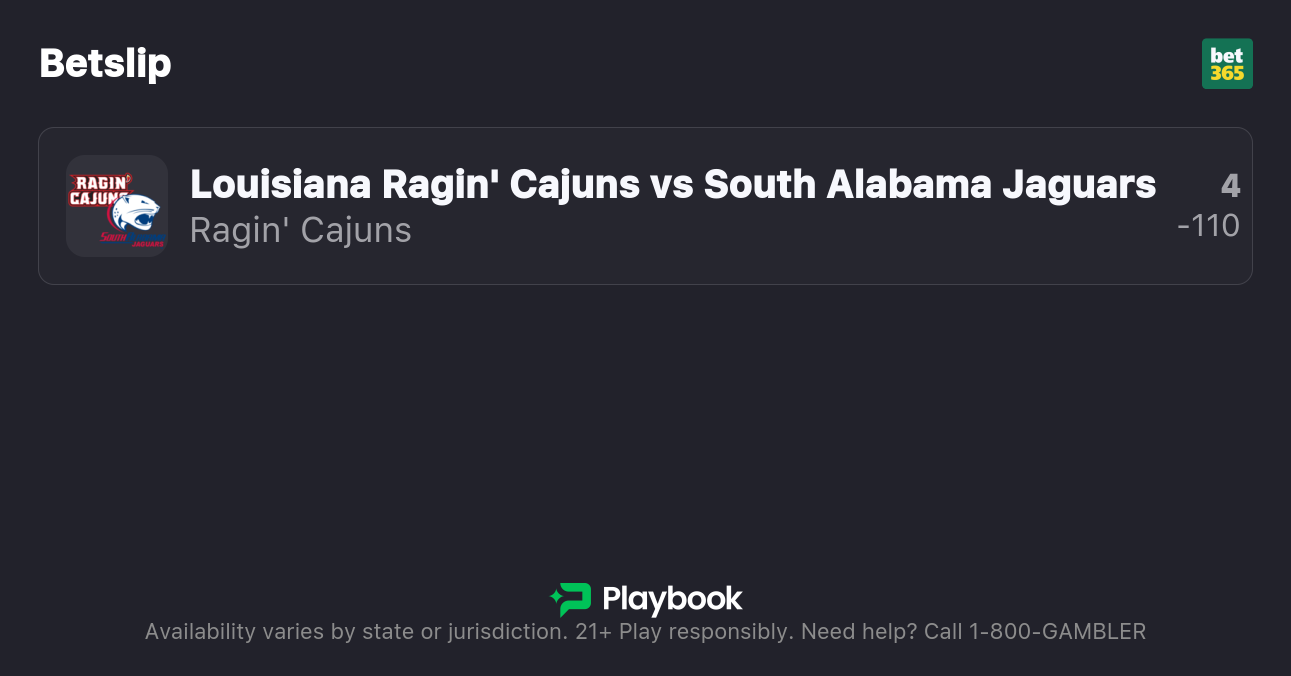The width and height of the screenshot is (1291, 676).
Task: Select the Betslip heading
Action: pyautogui.click(x=105, y=64)
